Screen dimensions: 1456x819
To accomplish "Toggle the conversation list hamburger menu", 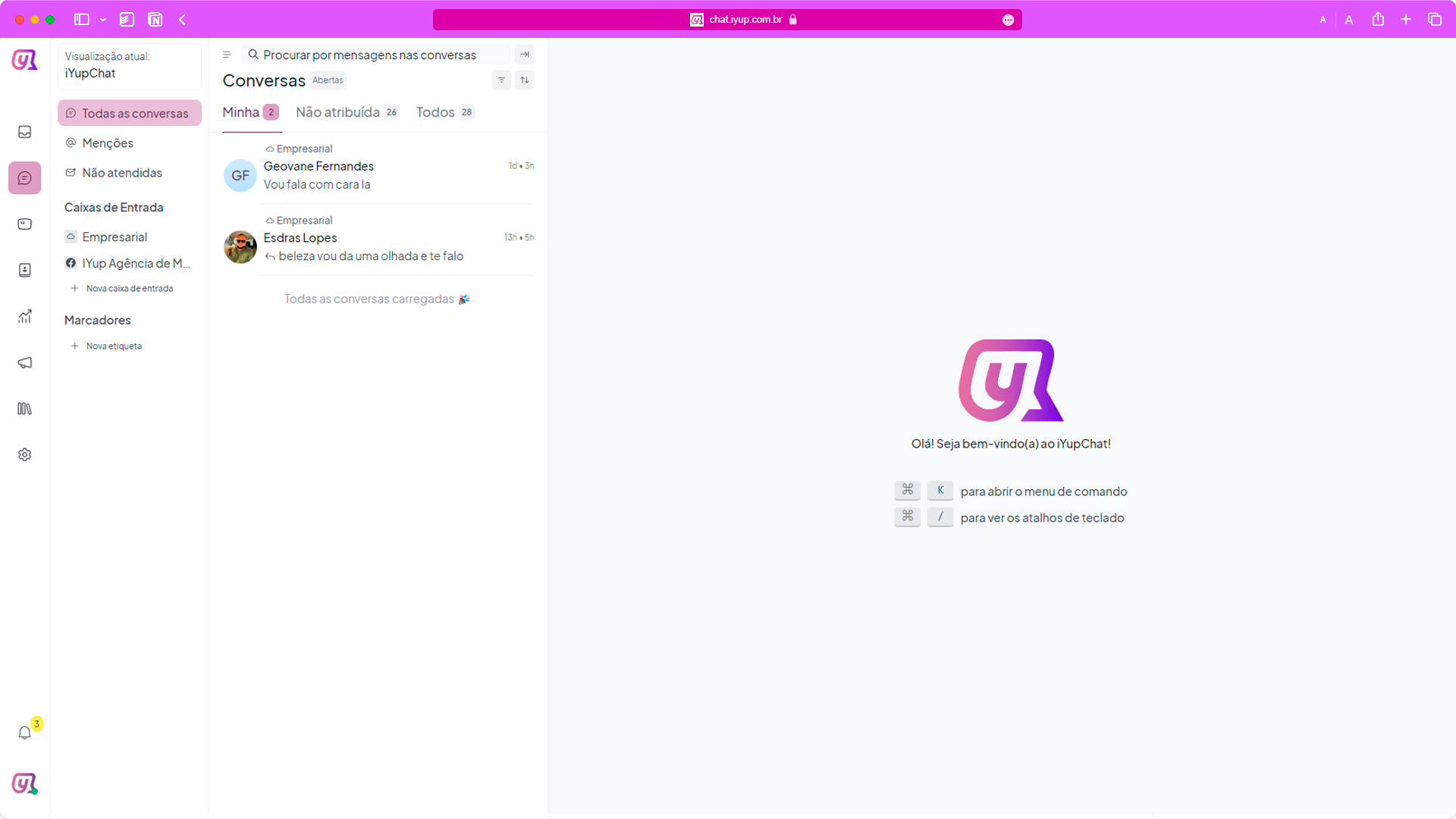I will (227, 55).
